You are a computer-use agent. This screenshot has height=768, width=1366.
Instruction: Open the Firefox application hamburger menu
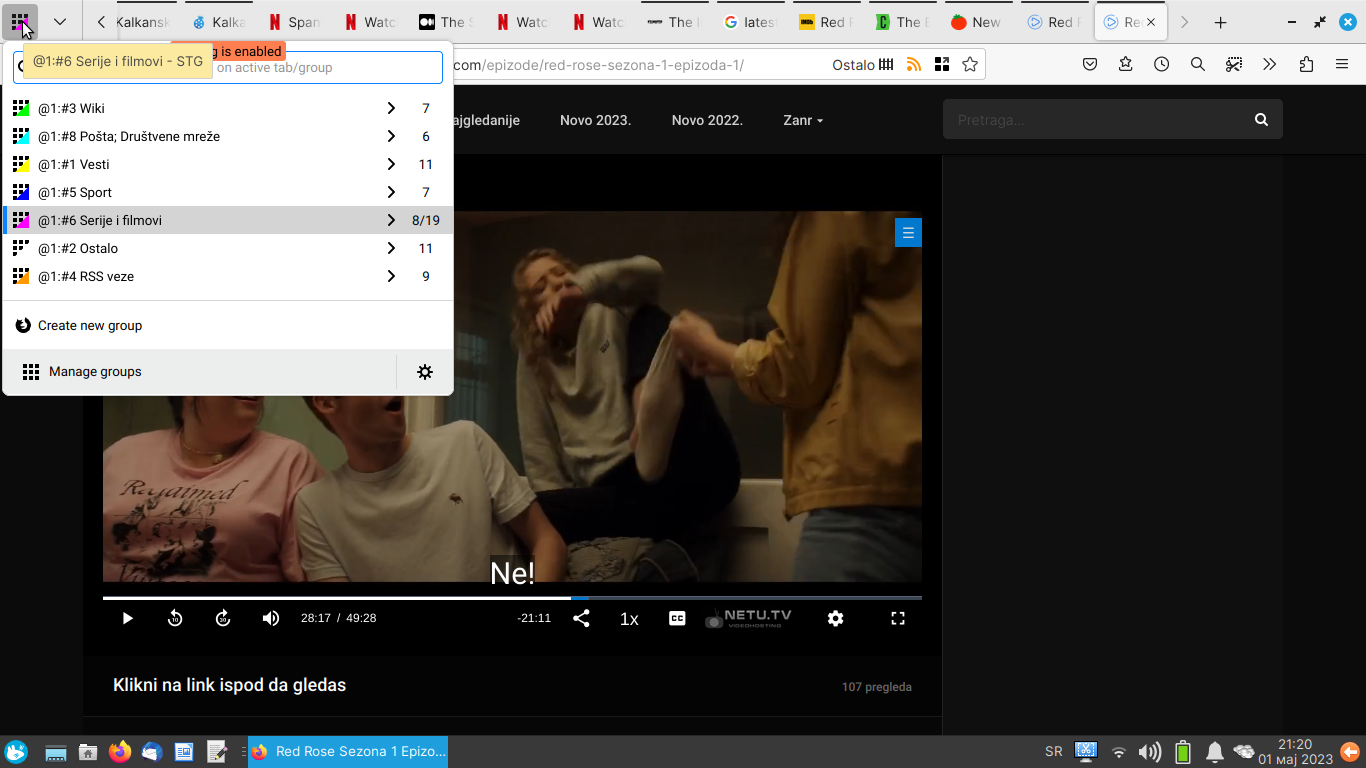1342,64
